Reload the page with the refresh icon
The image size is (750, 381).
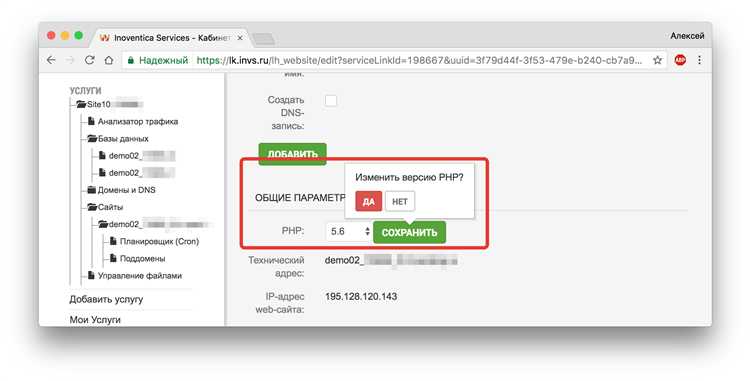tap(89, 60)
